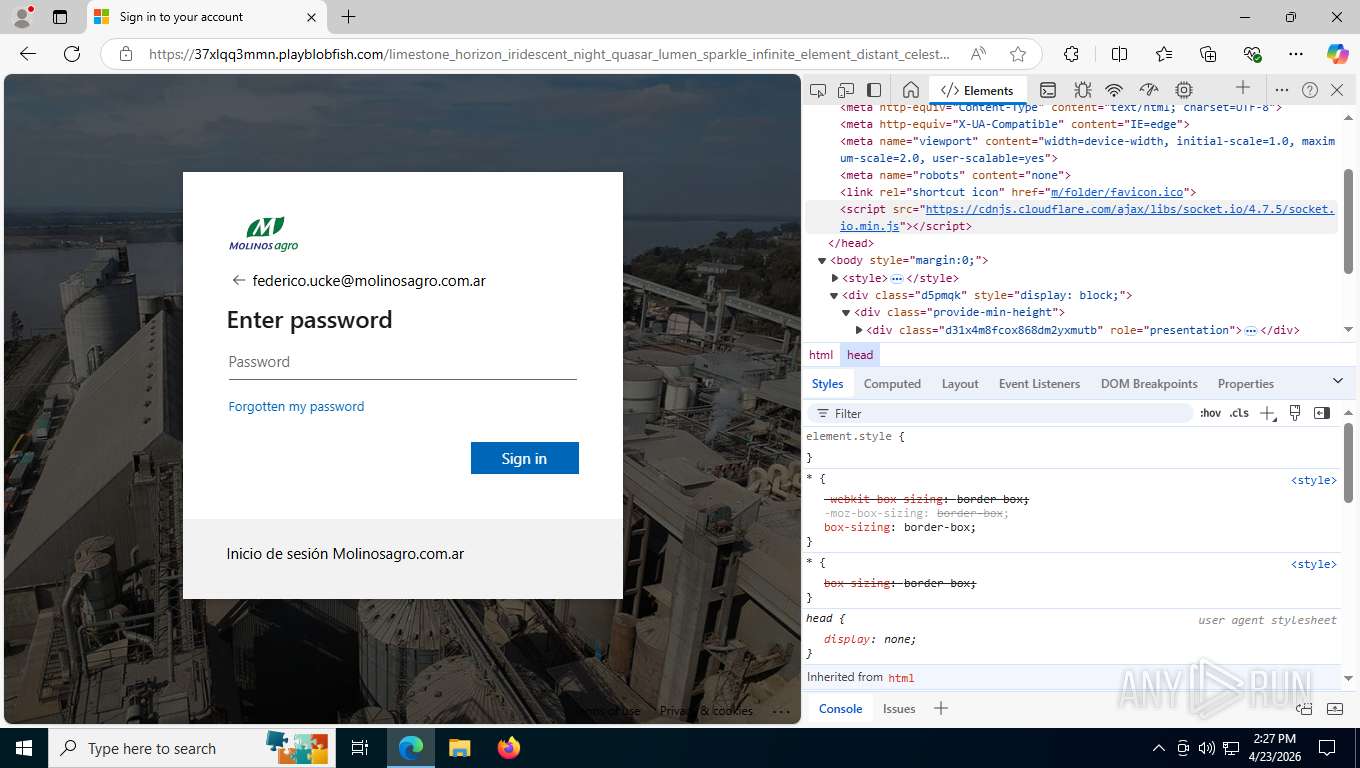Close the DevTools panel
Image resolution: width=1360 pixels, height=768 pixels.
pos(1337,90)
